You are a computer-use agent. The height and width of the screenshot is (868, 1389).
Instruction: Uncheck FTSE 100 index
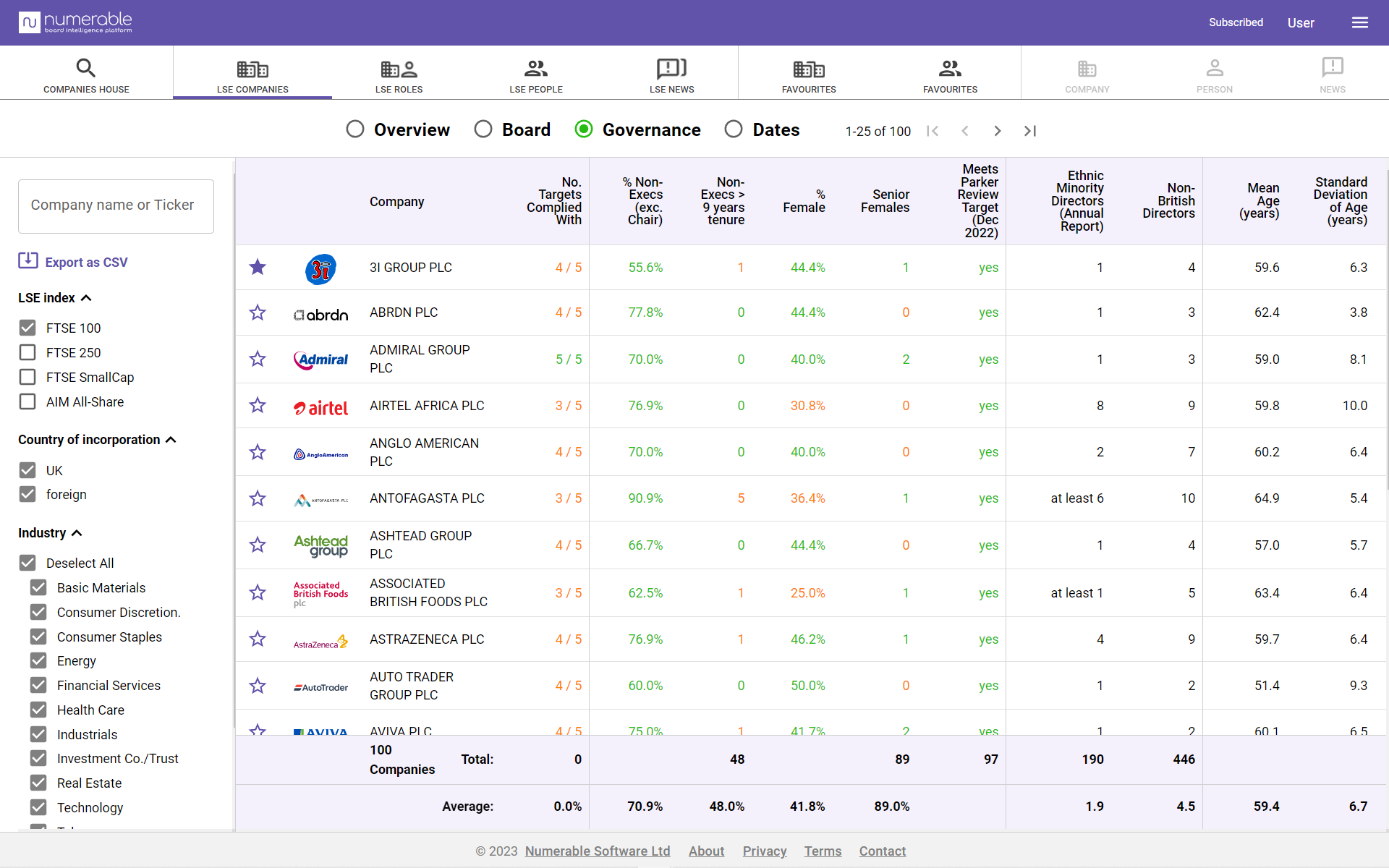[27, 328]
